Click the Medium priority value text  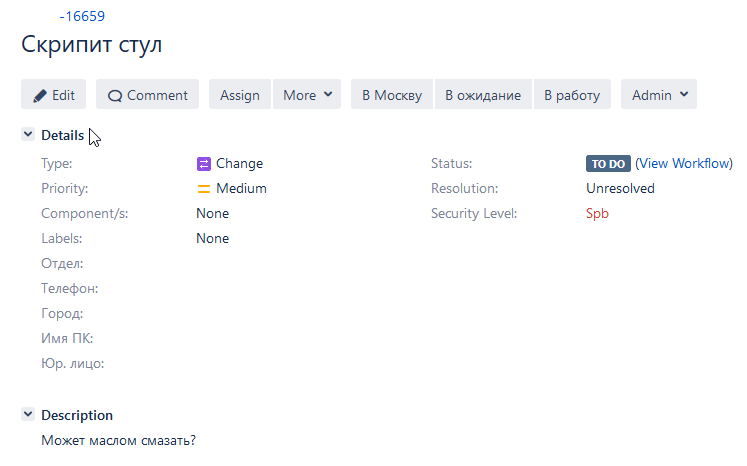click(x=242, y=188)
